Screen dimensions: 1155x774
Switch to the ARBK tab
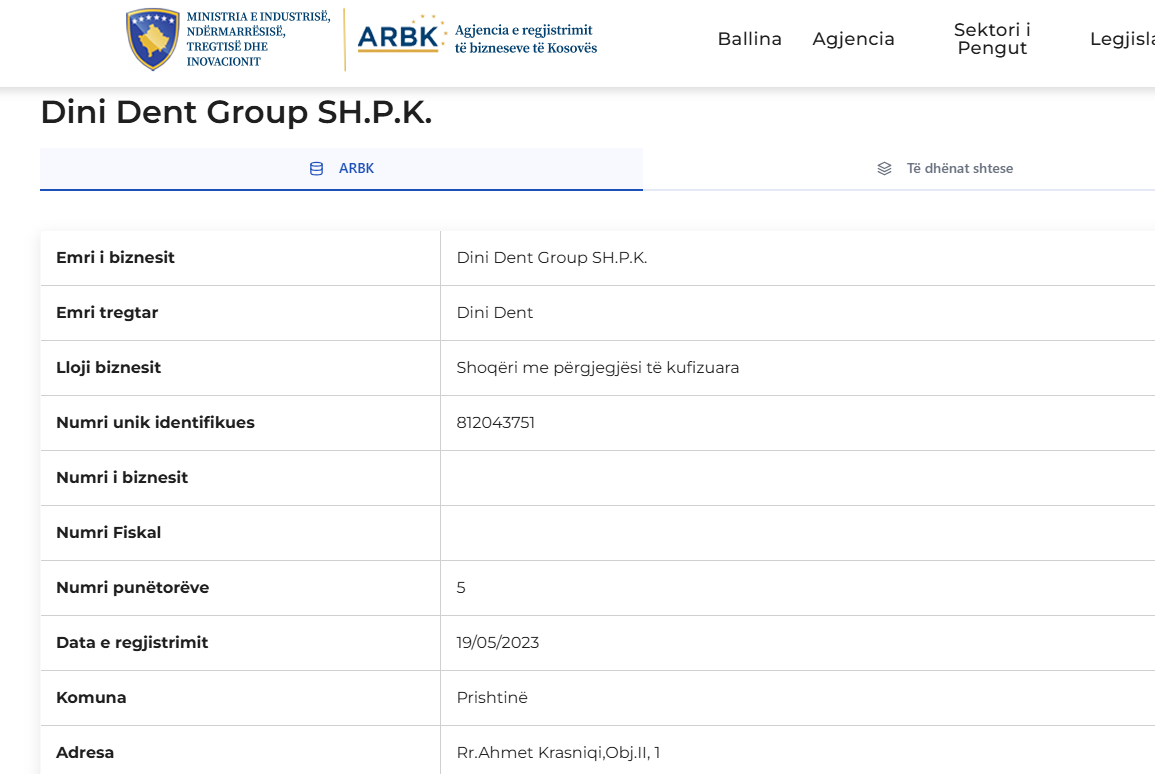point(341,169)
